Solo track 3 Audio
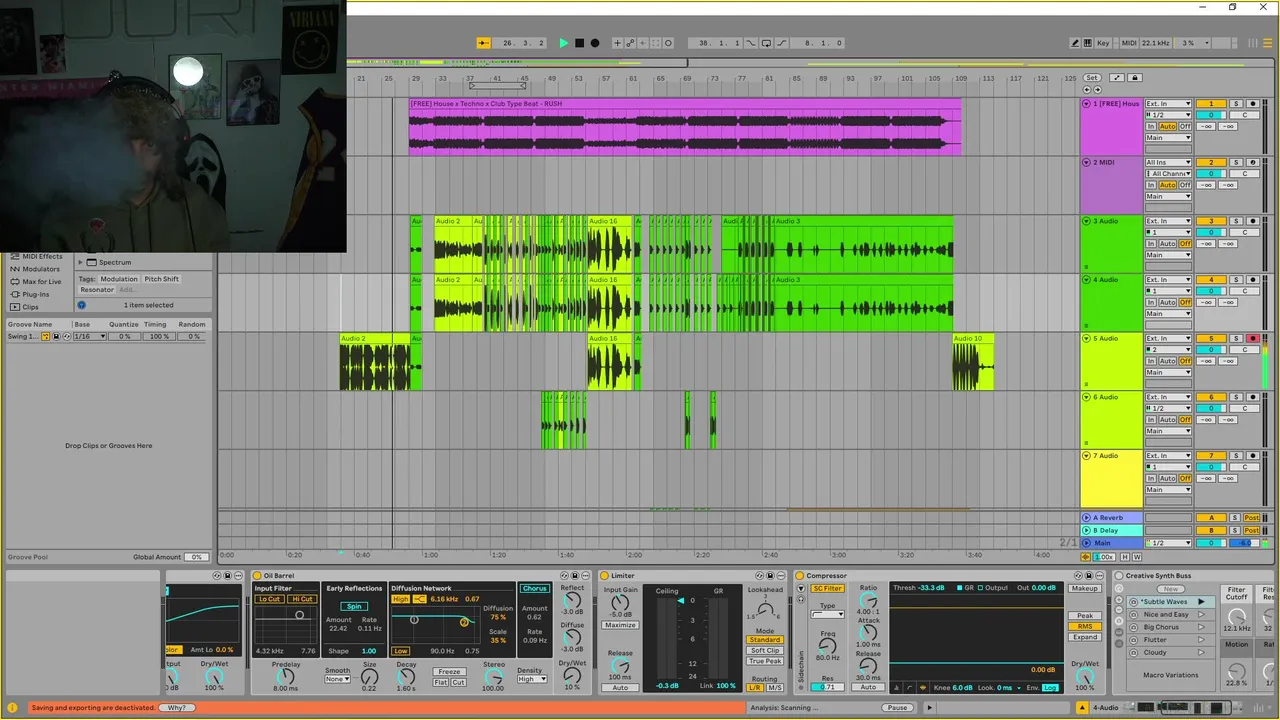 pyautogui.click(x=1236, y=221)
